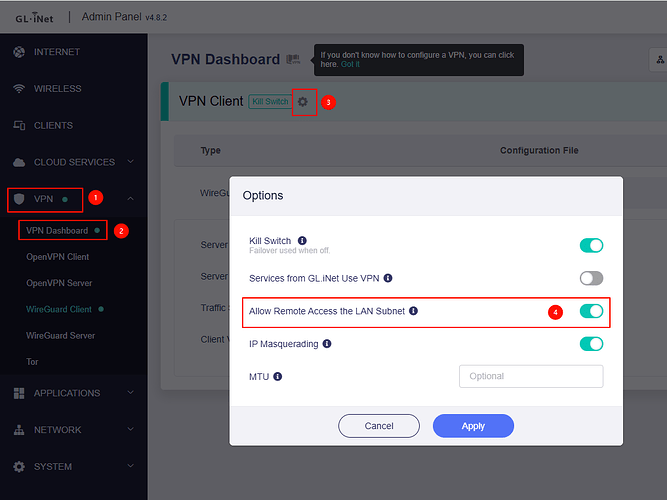Click the info icon beside IP Masquerading
This screenshot has width=667, height=500.
328,344
